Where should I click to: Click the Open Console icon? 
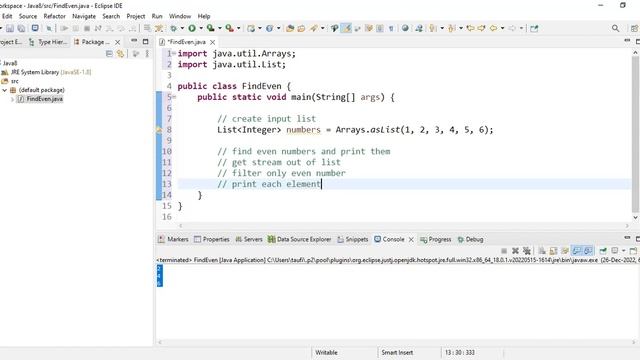(x=633, y=251)
